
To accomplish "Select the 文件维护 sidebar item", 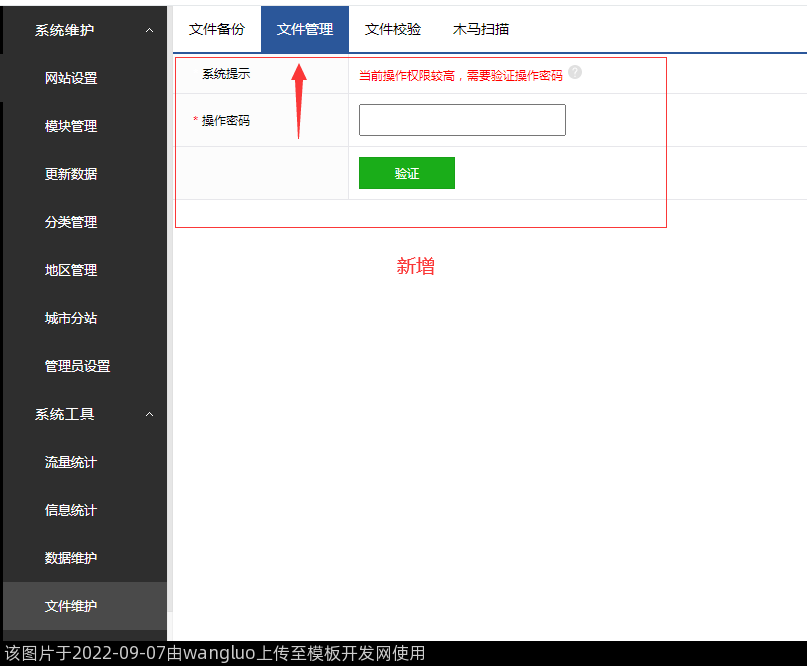I will tap(71, 606).
